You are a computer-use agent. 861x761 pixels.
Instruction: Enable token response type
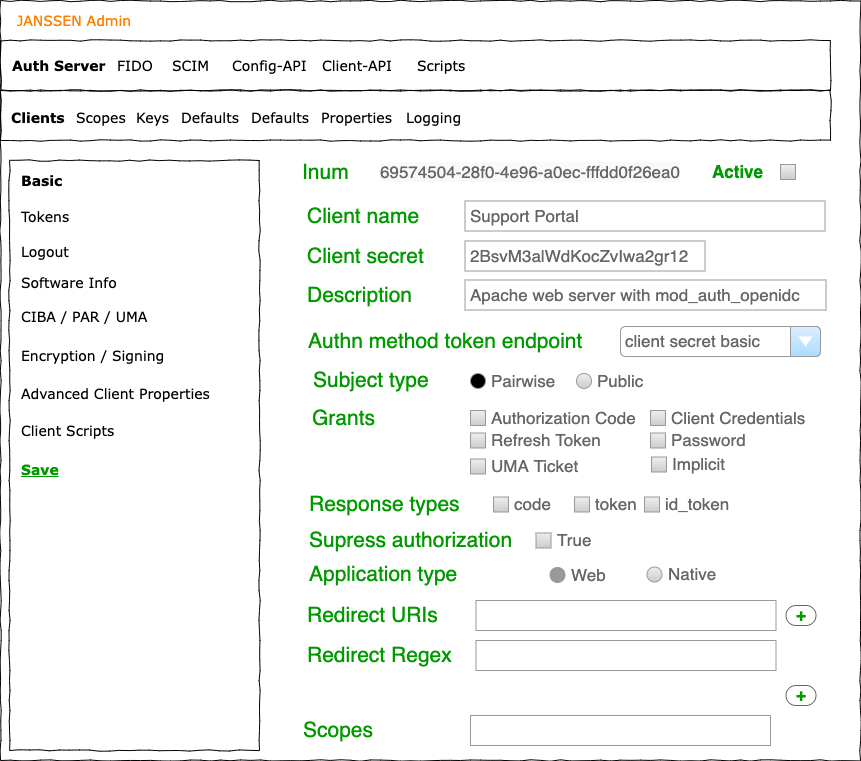[x=582, y=505]
